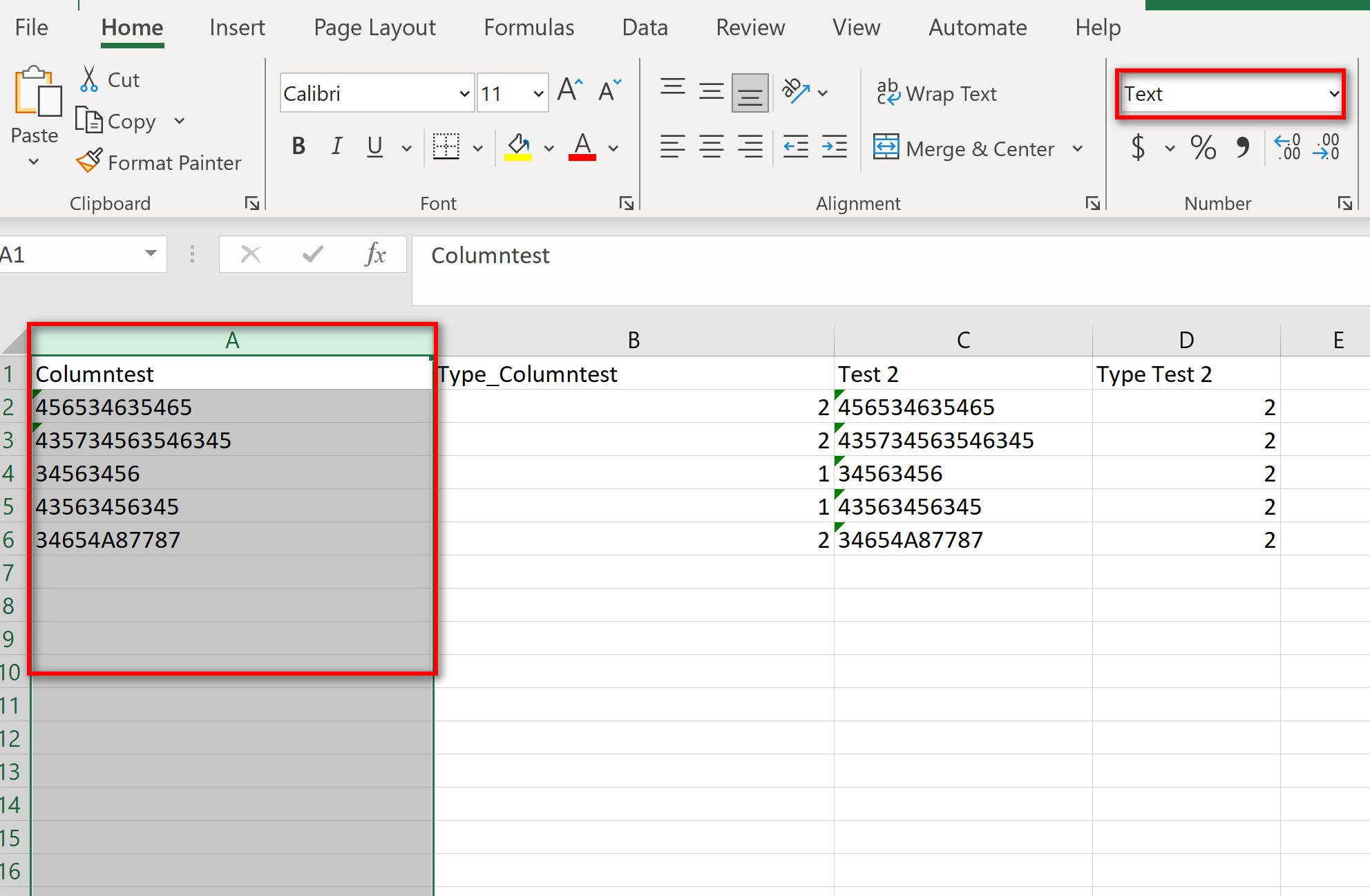Increase font size with the larger A
Image resolution: width=1370 pixels, height=896 pixels.
[x=570, y=91]
